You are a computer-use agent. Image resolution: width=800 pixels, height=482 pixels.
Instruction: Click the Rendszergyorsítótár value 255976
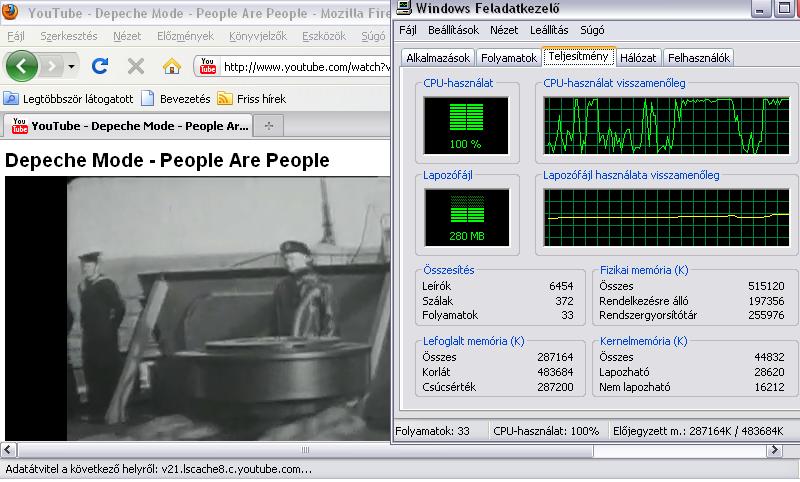coord(766,315)
